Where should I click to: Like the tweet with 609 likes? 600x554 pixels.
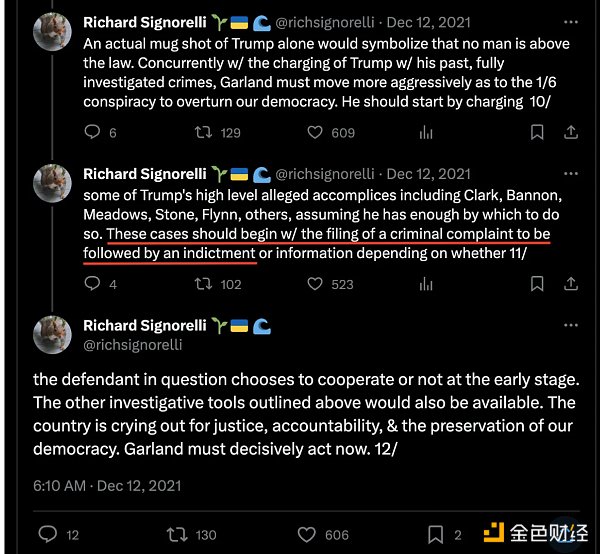click(315, 132)
